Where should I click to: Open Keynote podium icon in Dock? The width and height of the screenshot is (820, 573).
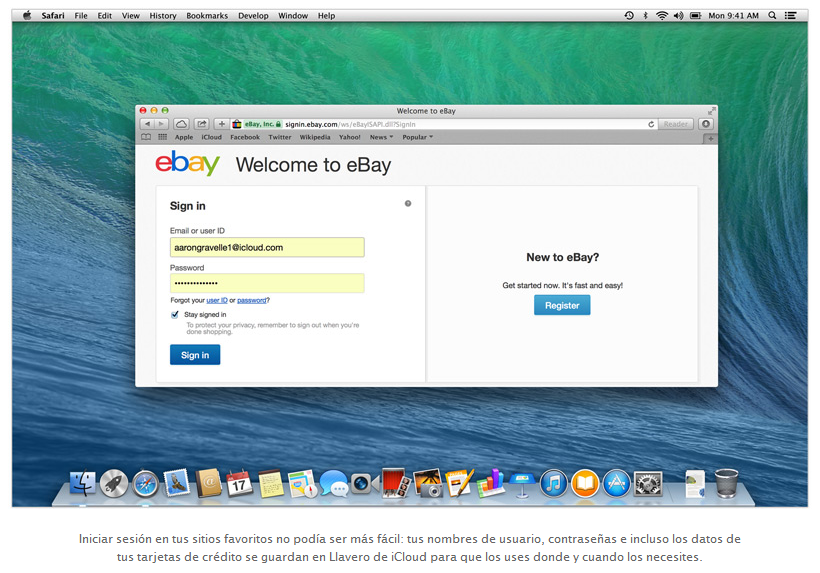click(x=522, y=484)
